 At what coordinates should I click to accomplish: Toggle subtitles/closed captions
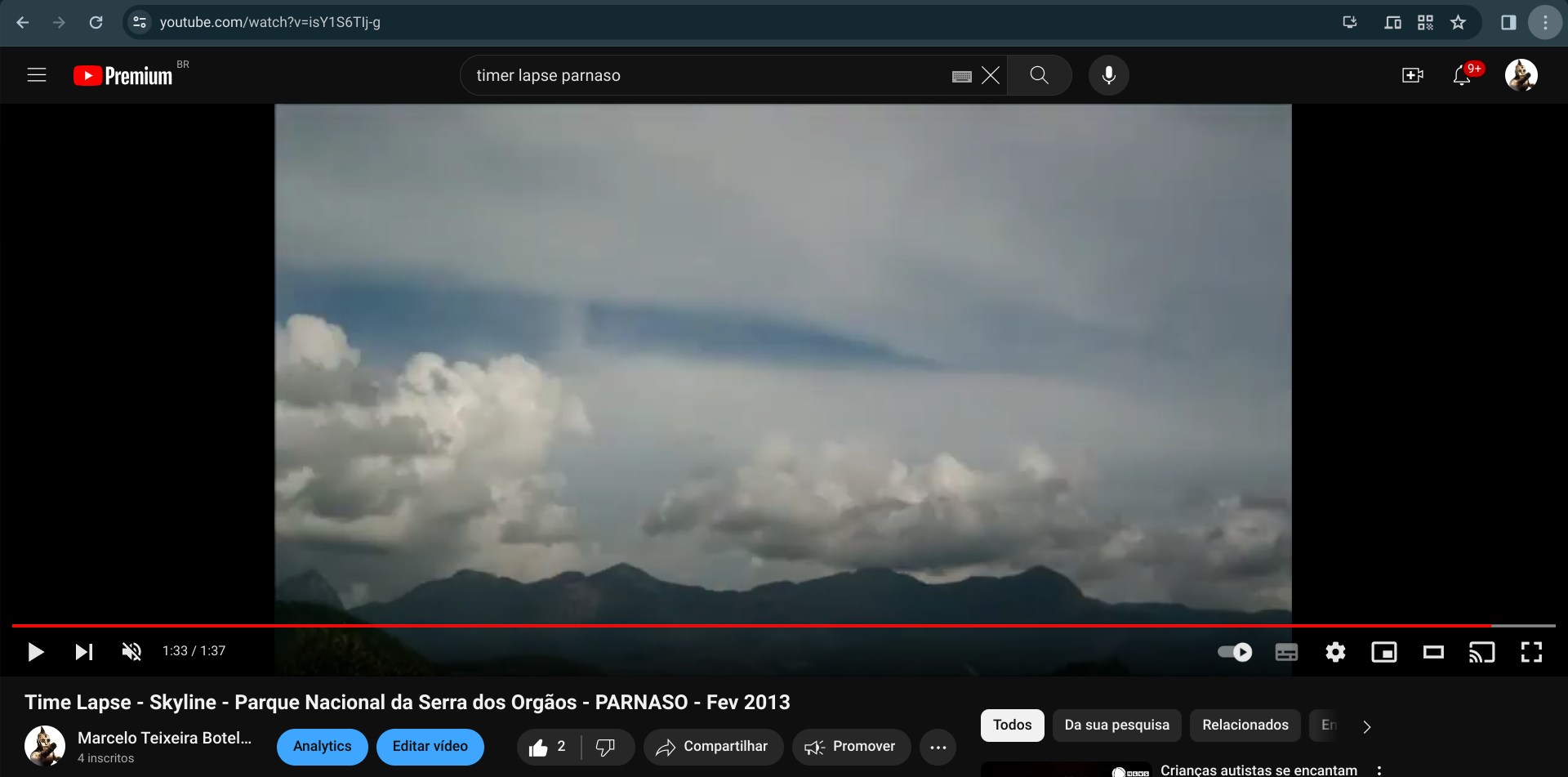coord(1286,652)
